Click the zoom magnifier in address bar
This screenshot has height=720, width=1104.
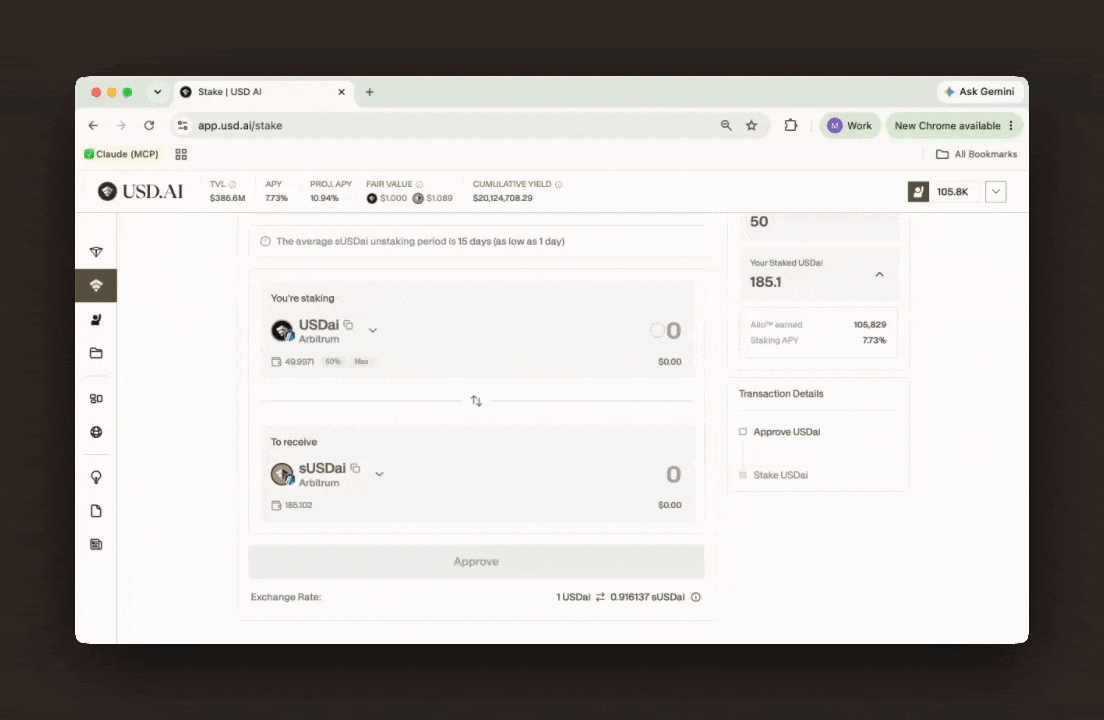click(726, 125)
